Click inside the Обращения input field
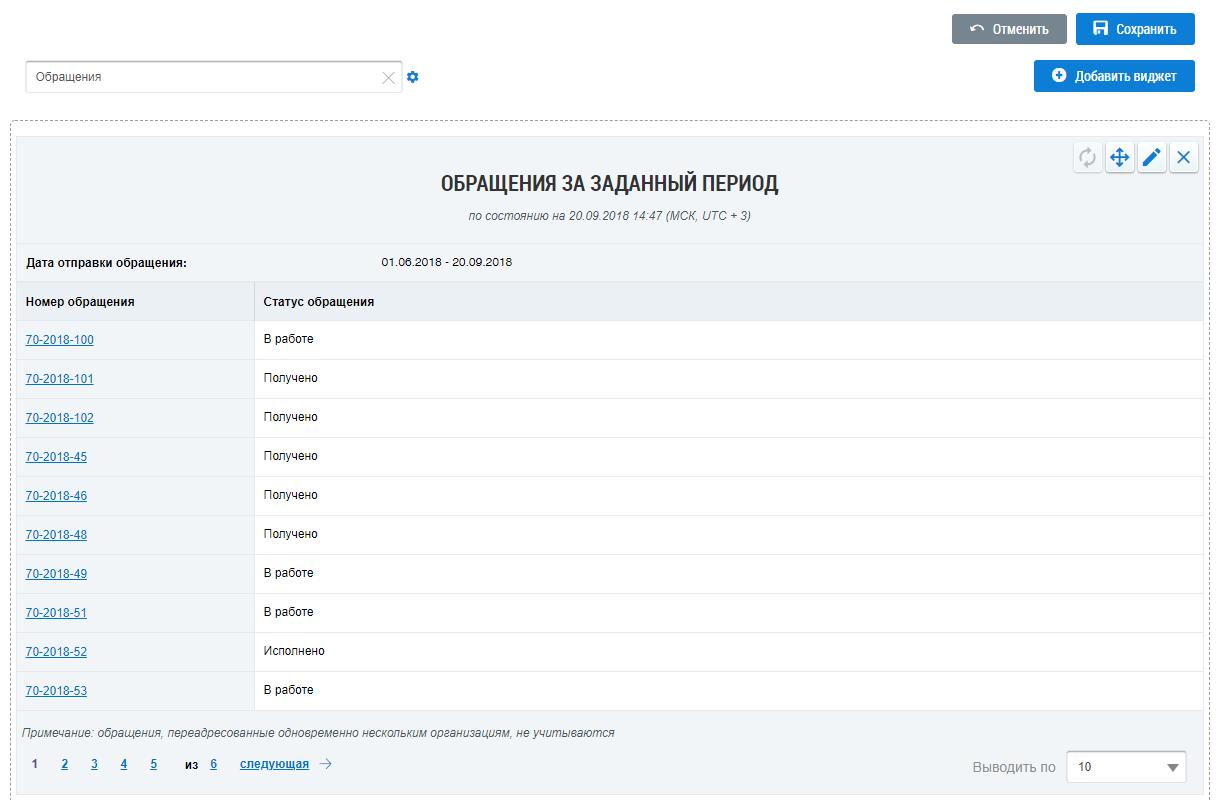The height and width of the screenshot is (800, 1217). pyautogui.click(x=200, y=77)
